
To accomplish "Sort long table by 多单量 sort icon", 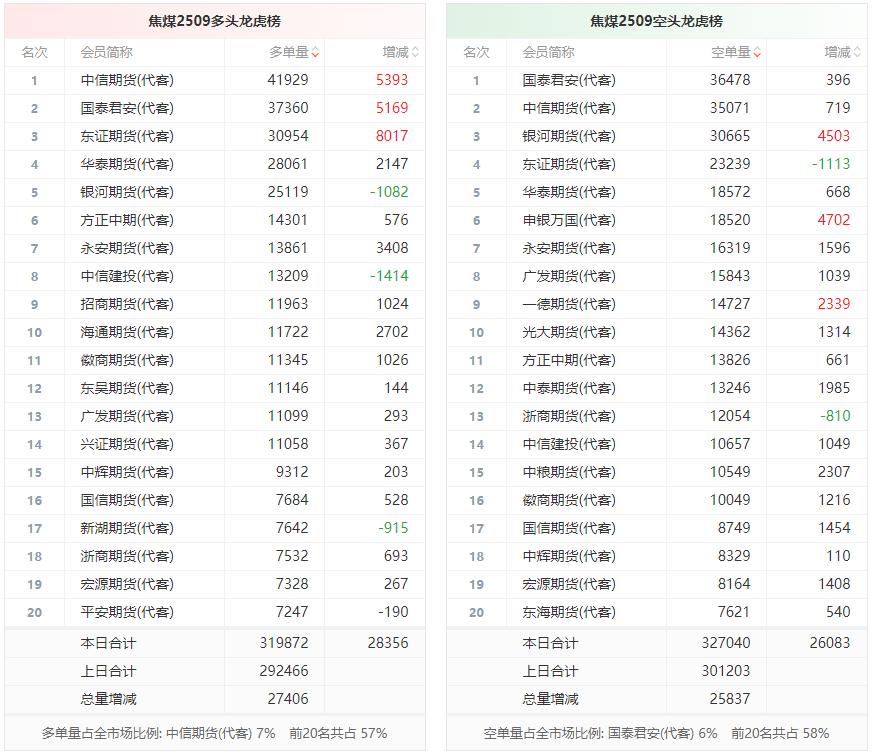I will click(315, 53).
